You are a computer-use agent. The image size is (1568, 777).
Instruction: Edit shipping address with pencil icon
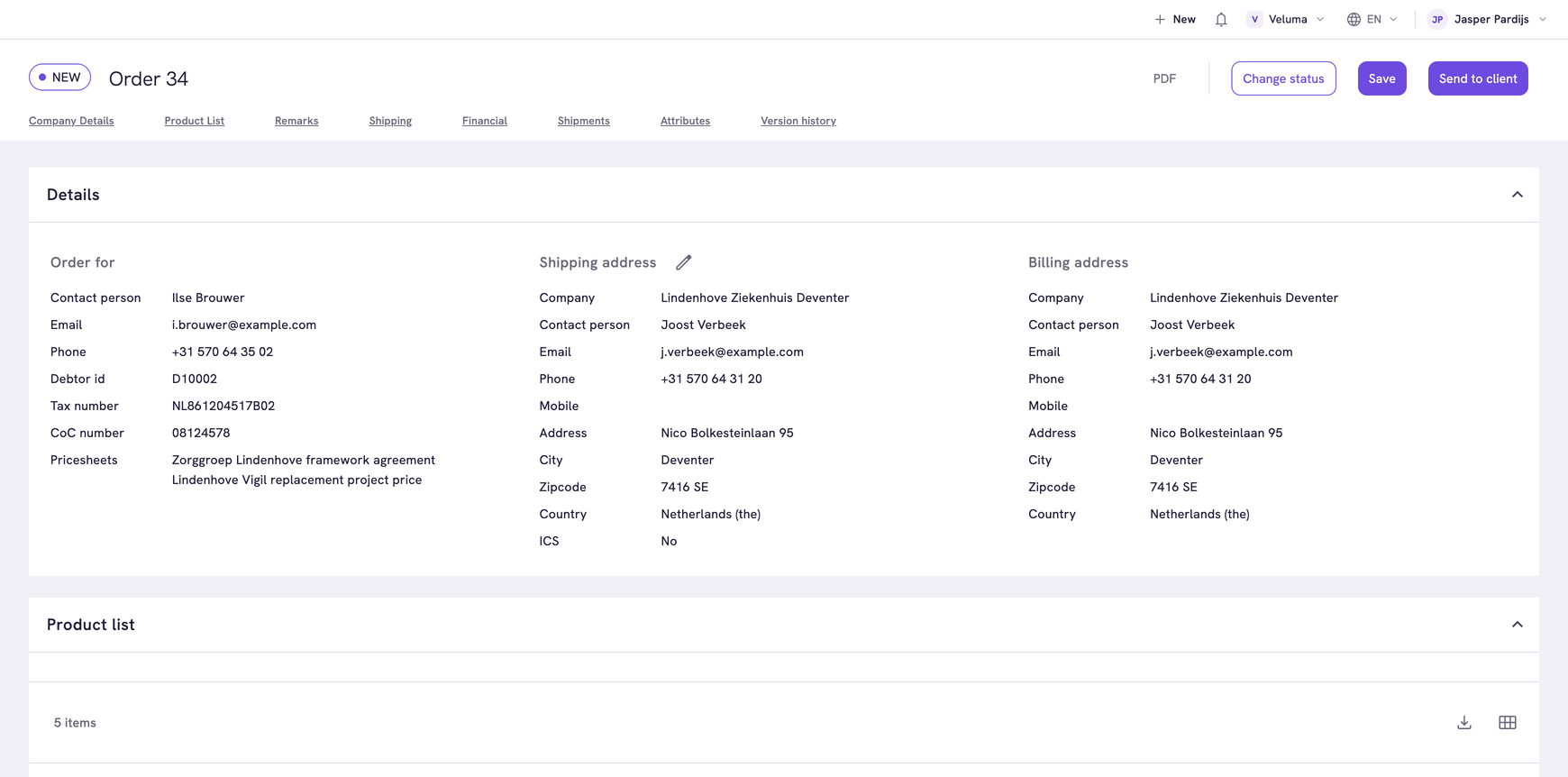click(x=684, y=262)
